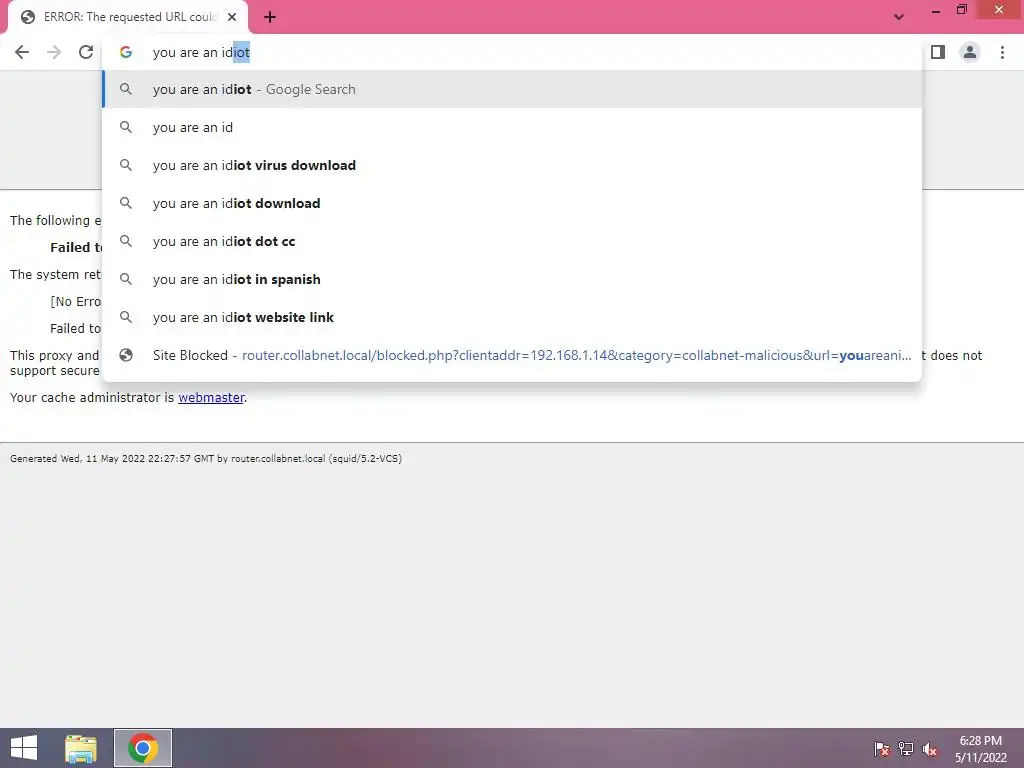Image resolution: width=1024 pixels, height=768 pixels.
Task: Click search icon beside 'idiot dot cc'
Action: coord(126,241)
